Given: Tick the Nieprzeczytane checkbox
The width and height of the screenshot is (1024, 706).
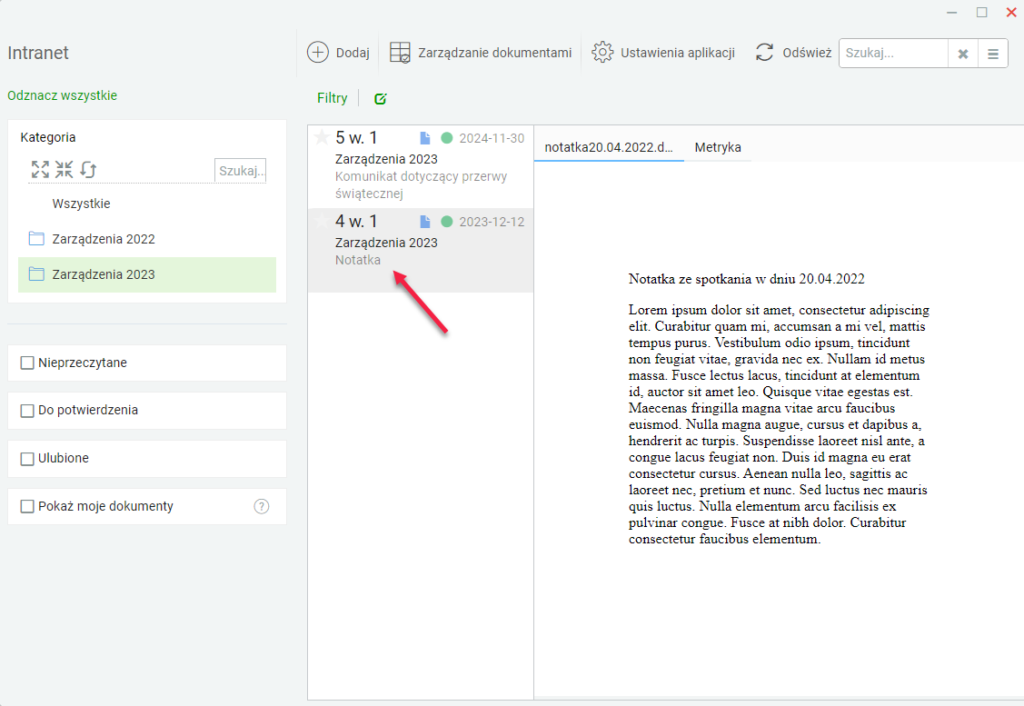Looking at the screenshot, I should [x=27, y=362].
